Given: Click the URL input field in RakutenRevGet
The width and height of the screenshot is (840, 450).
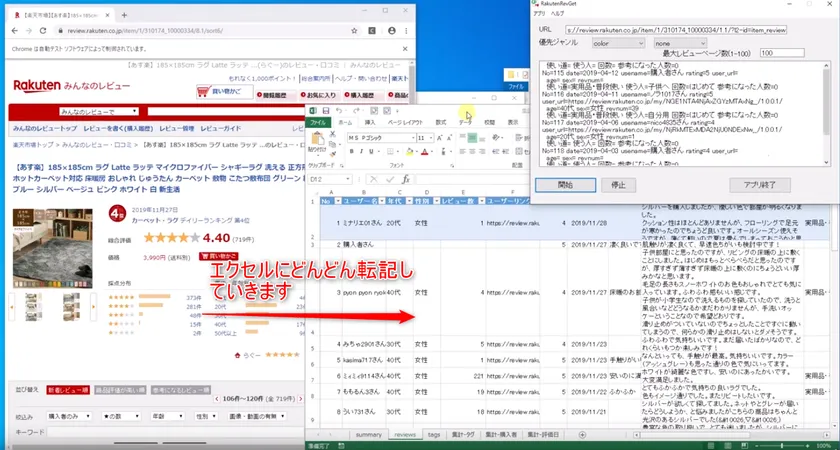Looking at the screenshot, I should tap(676, 30).
